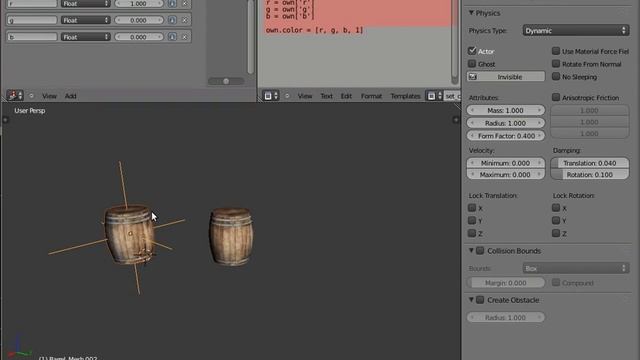This screenshot has width=640, height=360.
Task: Open the Float type dropdown for property g
Action: pyautogui.click(x=85, y=20)
